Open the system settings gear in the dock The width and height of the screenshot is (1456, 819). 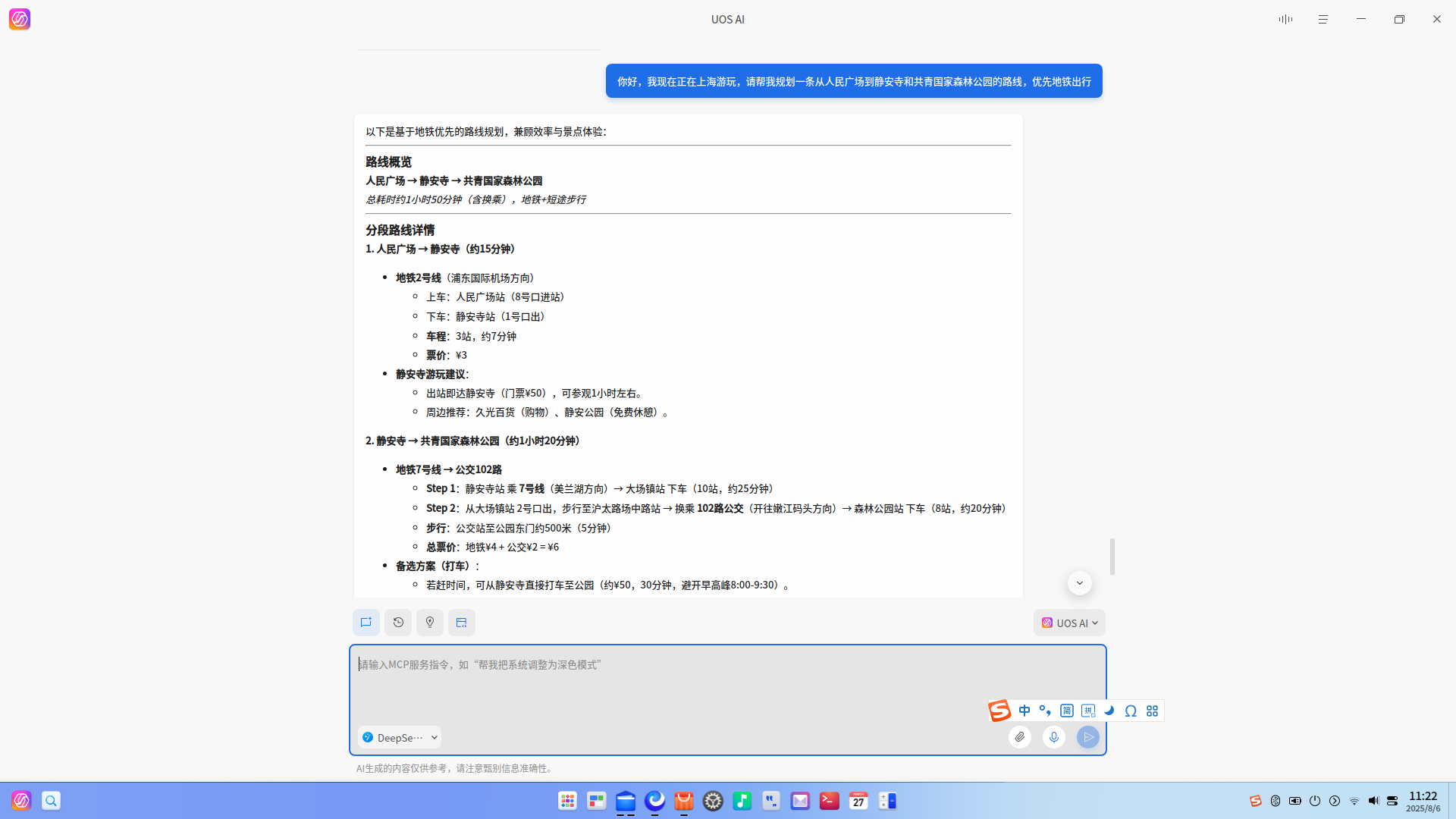click(x=713, y=801)
